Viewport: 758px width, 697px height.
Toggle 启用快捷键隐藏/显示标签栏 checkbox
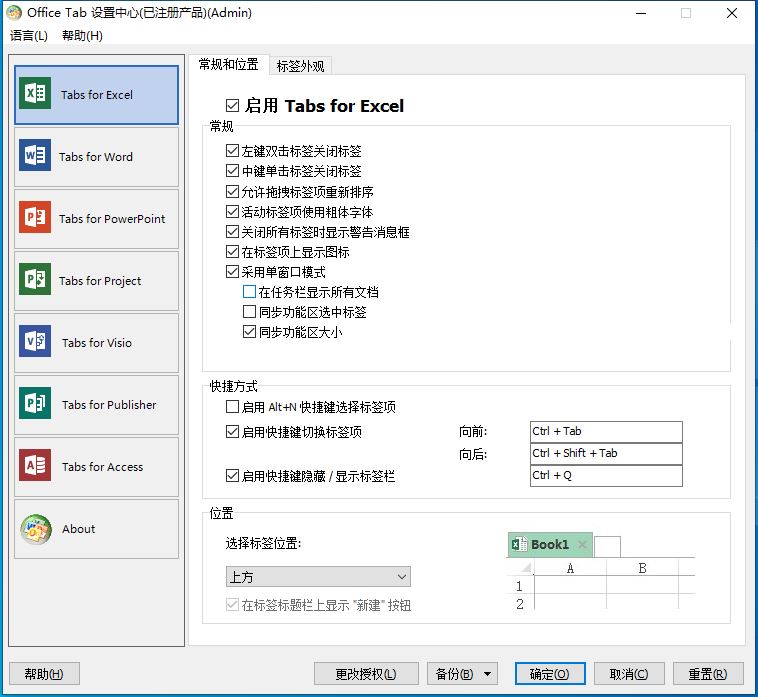tap(232, 476)
